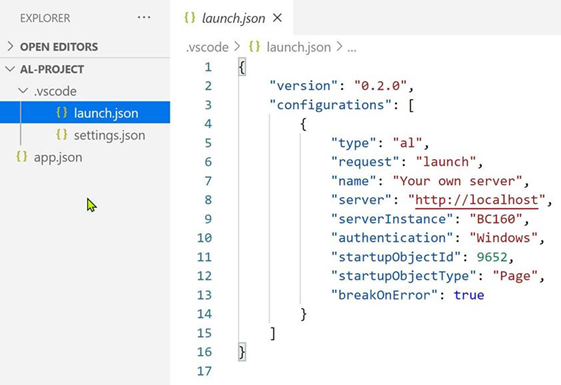Close the launch.json editor tab
This screenshot has height=385, width=561.
coord(277,18)
